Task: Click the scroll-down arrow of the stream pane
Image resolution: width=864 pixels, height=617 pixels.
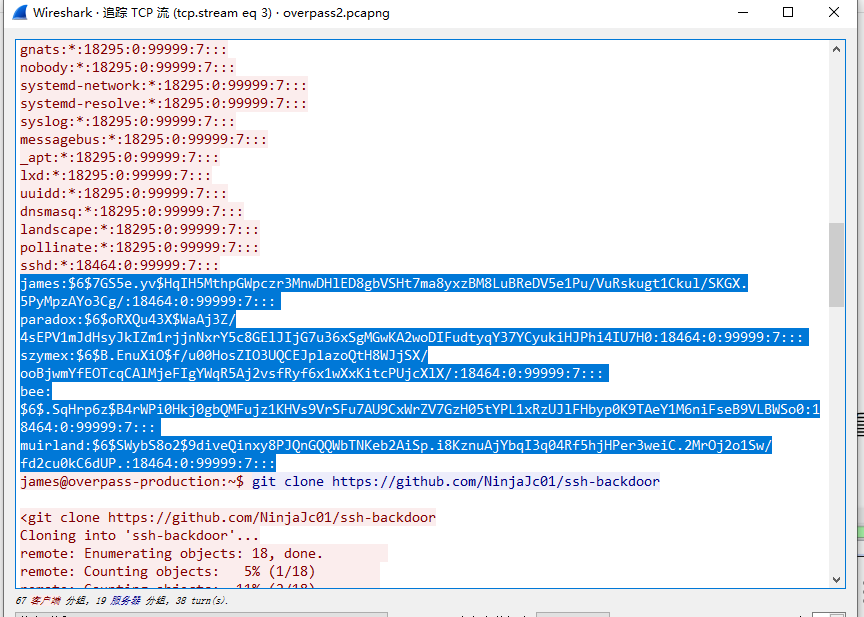Action: click(836, 580)
